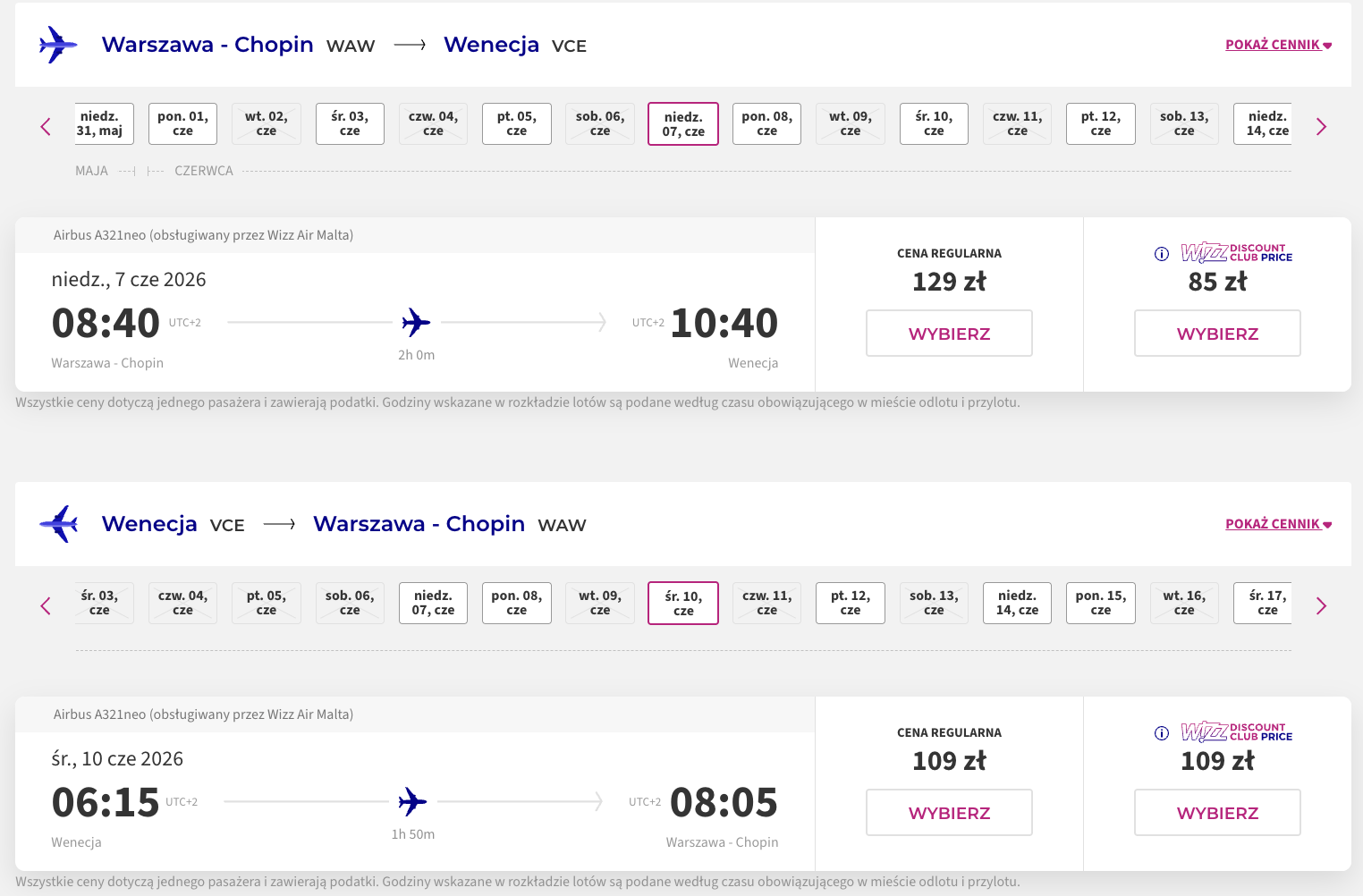Click the Wizz Discount Club logo on outbound
Viewport: 1363px width, 896px height.
(1236, 253)
